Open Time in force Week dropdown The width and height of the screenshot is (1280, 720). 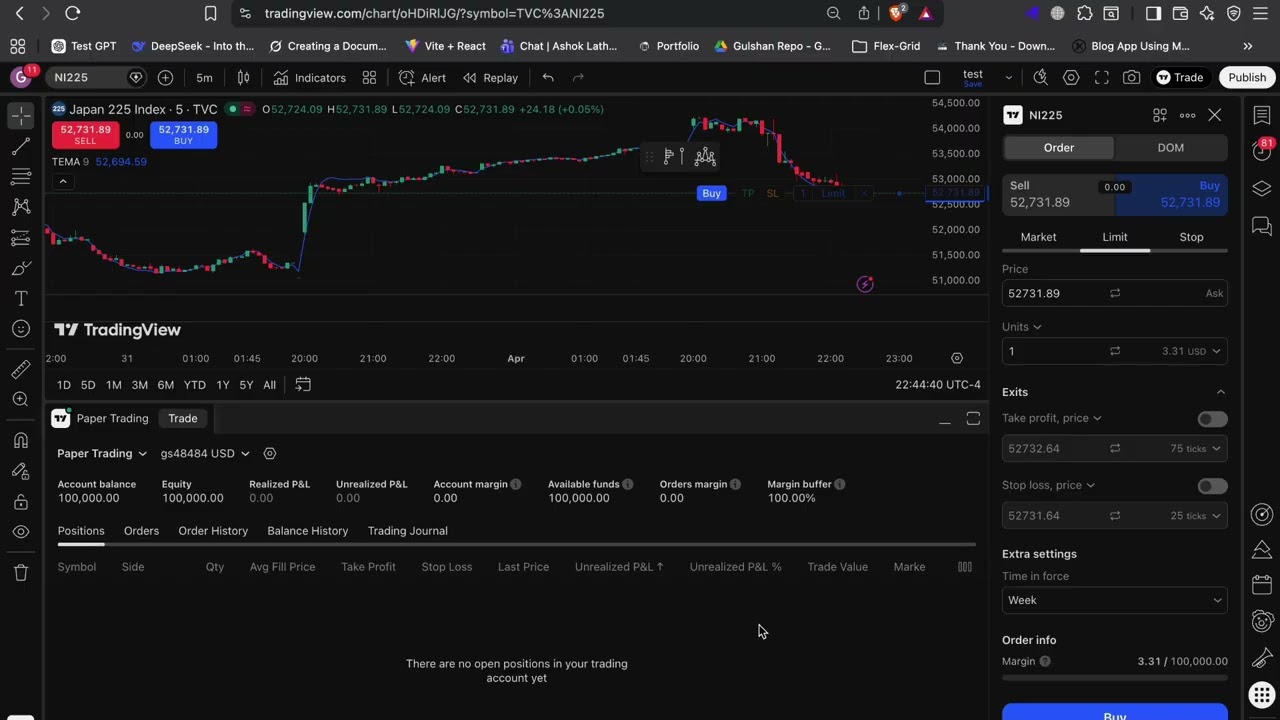1115,600
